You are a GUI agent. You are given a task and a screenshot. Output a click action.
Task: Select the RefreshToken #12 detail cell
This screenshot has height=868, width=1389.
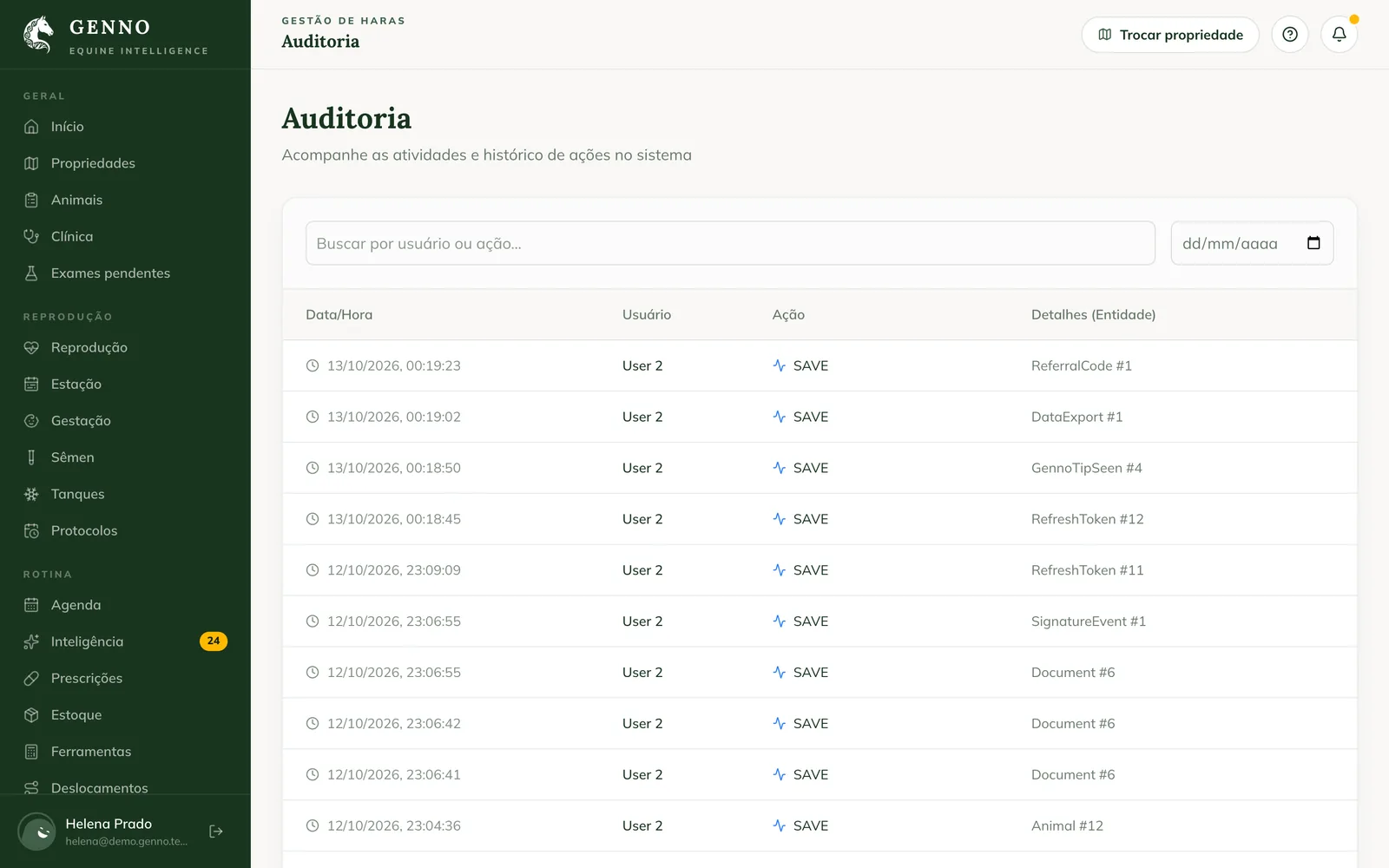(1087, 519)
